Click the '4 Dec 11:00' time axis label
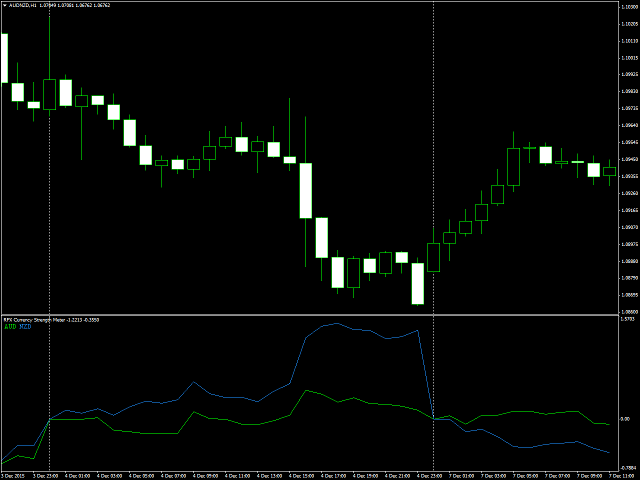 pos(238,476)
